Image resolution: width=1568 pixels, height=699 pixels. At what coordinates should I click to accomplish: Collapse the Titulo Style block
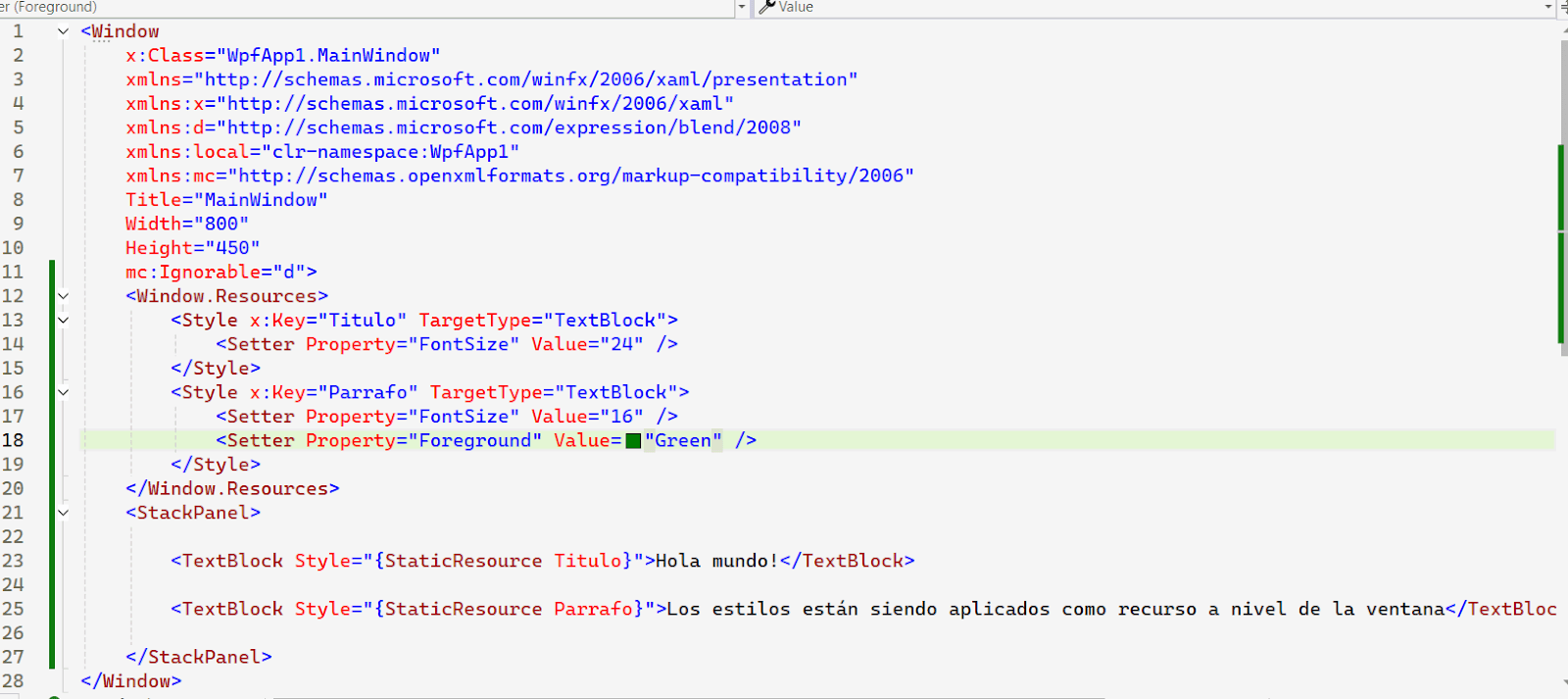tap(63, 320)
